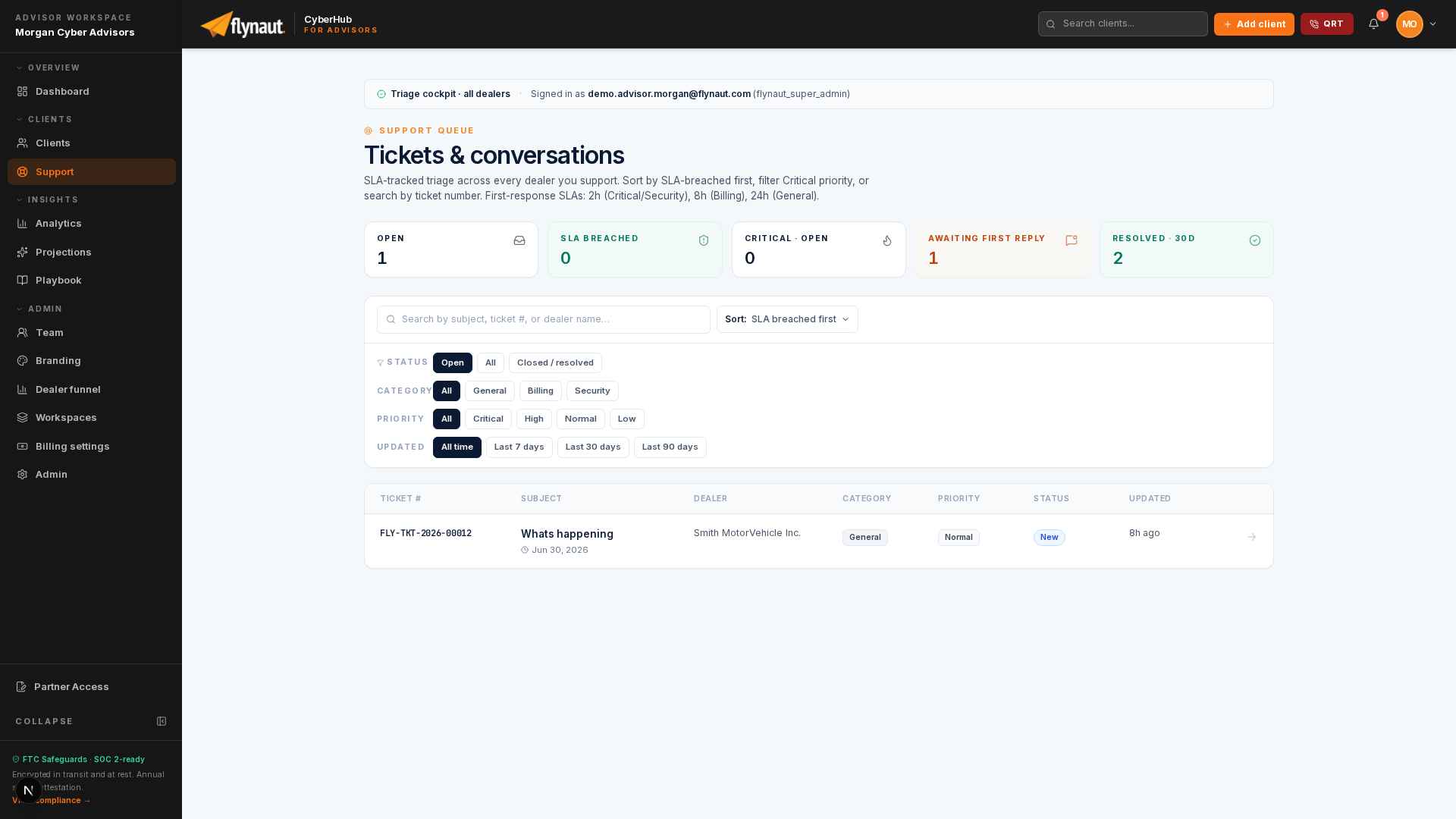Select the All time updated filter
This screenshot has width=1456, height=819.
point(457,447)
